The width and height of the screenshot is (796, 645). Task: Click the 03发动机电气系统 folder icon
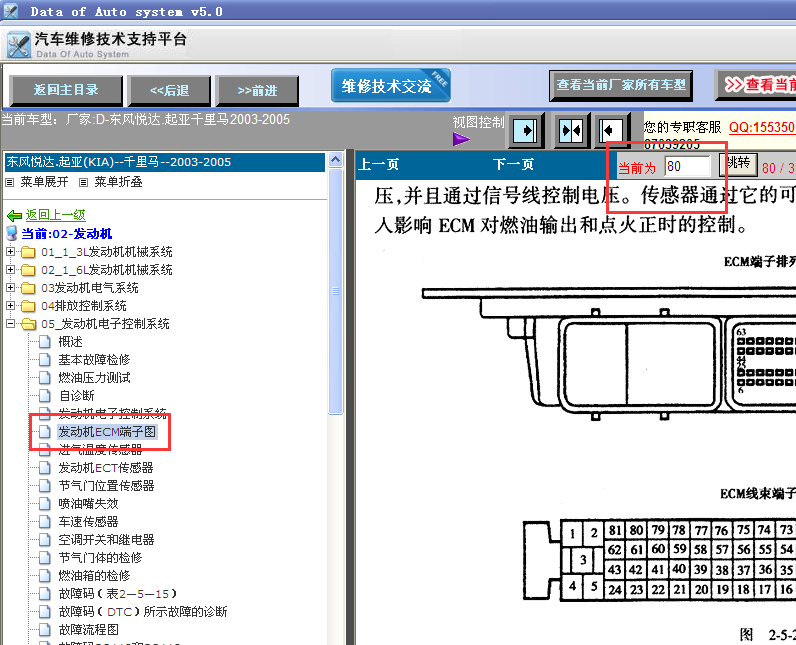[x=28, y=288]
